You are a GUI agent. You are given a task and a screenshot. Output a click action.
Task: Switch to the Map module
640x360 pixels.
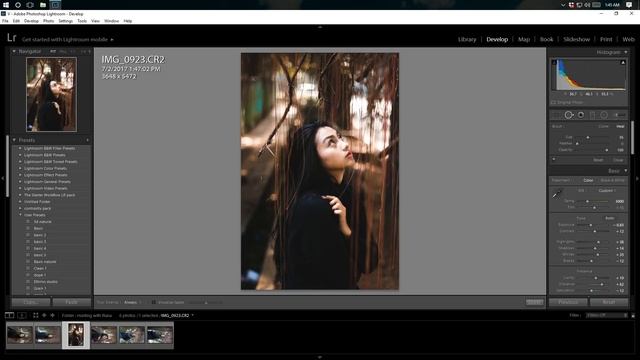click(524, 39)
